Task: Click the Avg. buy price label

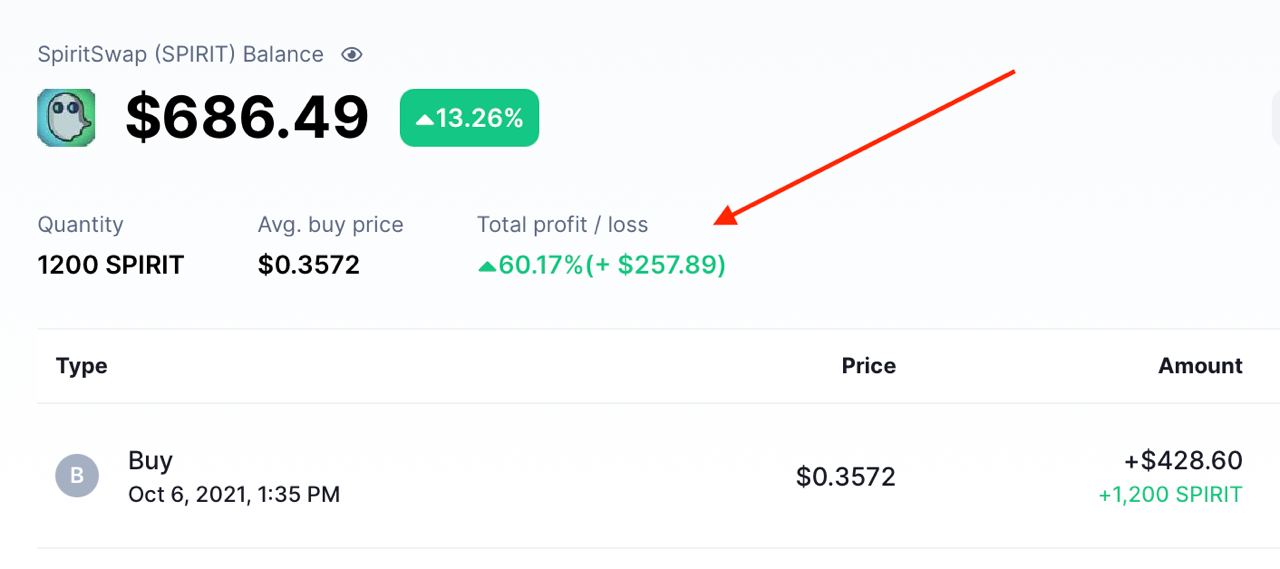Action: point(330,225)
